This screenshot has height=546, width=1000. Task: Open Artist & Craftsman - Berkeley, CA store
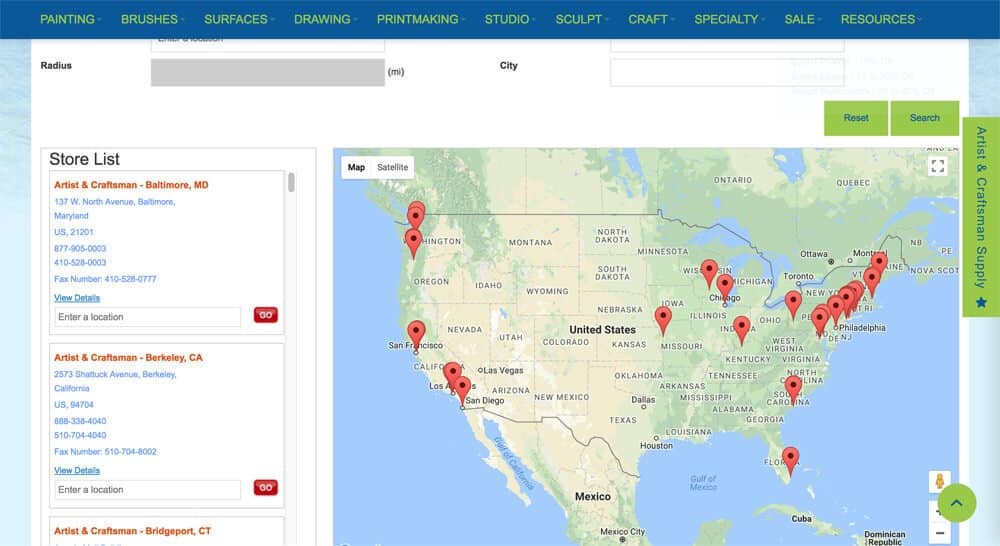128,358
